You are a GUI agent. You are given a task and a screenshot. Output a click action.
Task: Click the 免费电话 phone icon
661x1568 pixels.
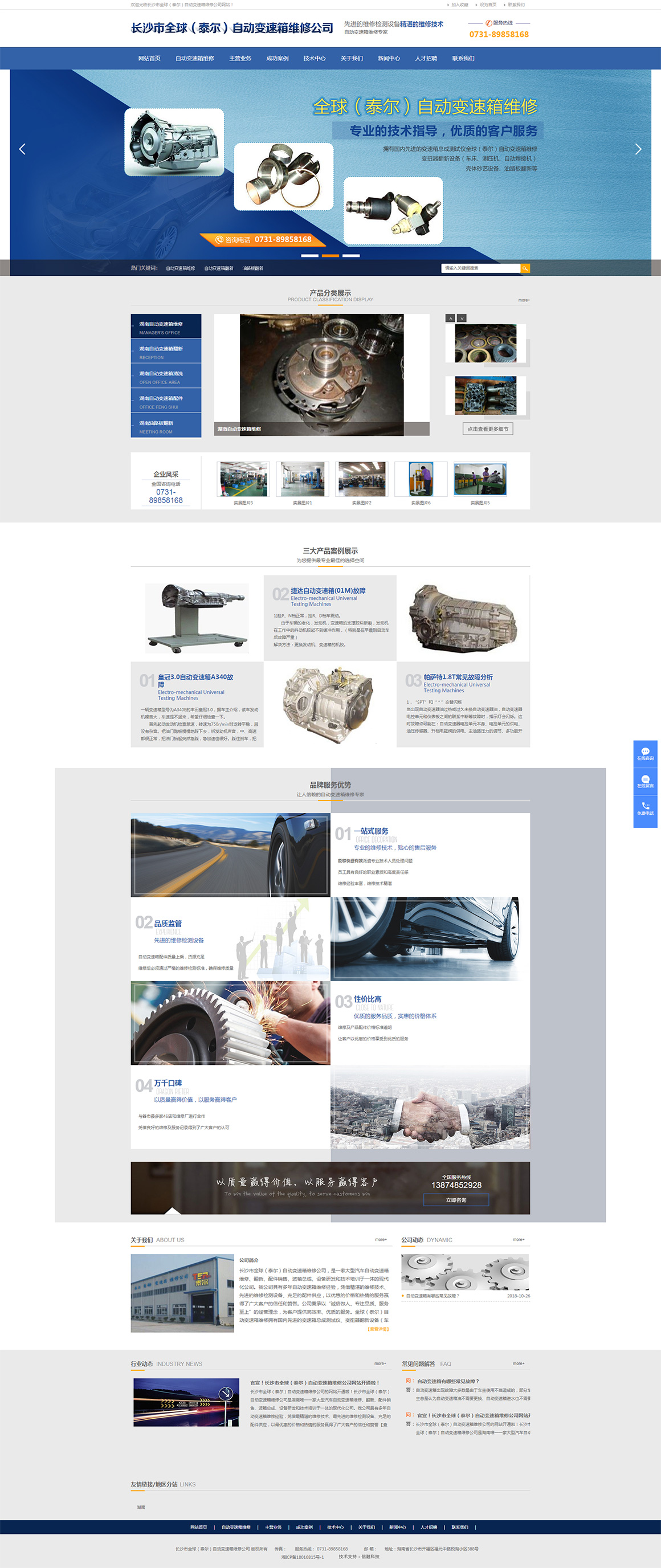645,808
